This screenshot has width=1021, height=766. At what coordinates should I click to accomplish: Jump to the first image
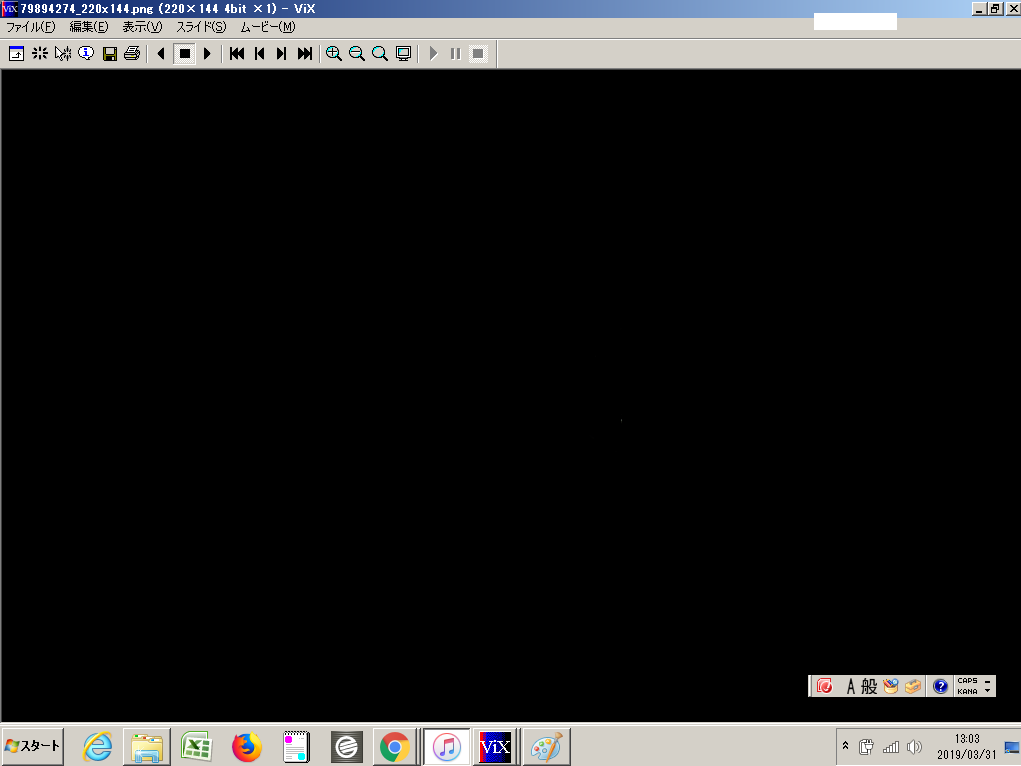pyautogui.click(x=237, y=53)
